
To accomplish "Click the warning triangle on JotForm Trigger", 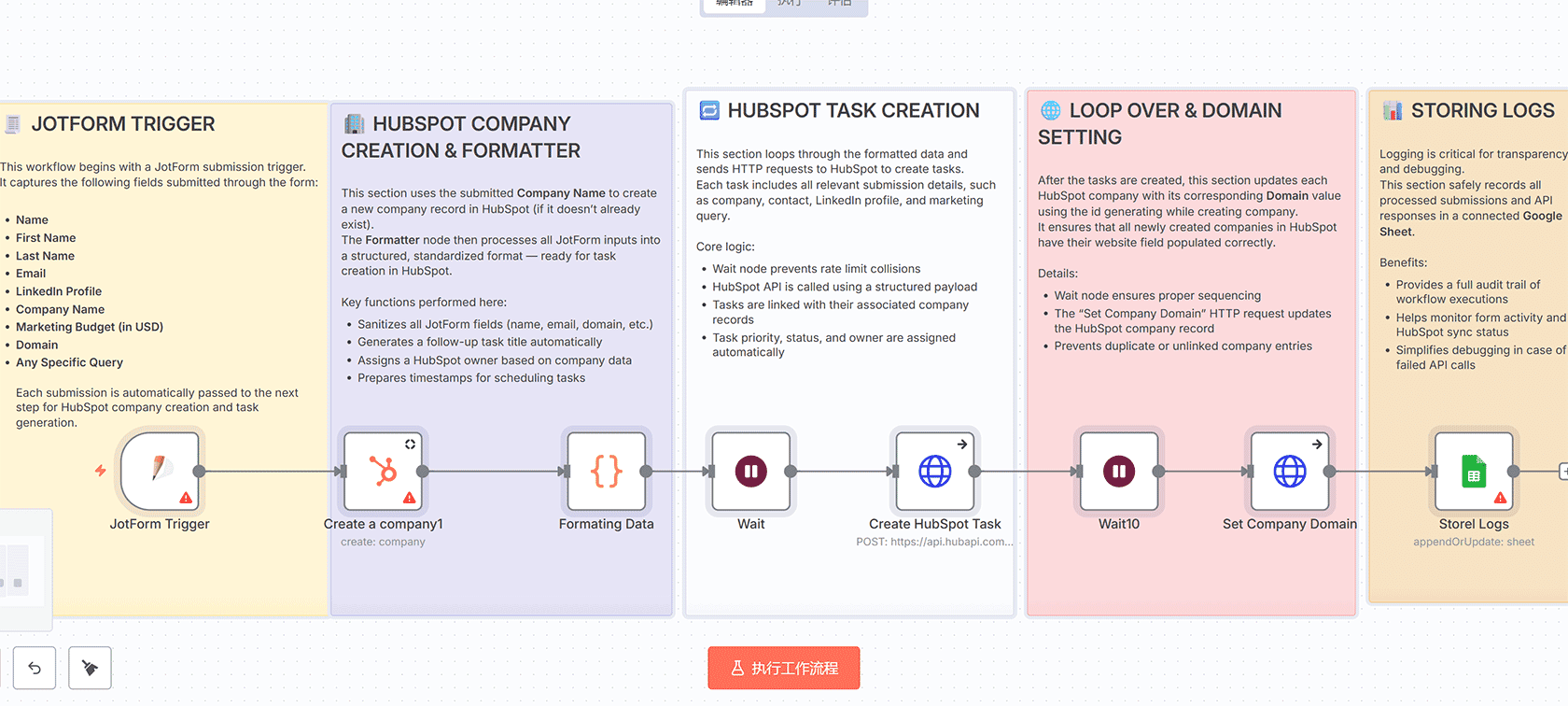I will pyautogui.click(x=186, y=498).
